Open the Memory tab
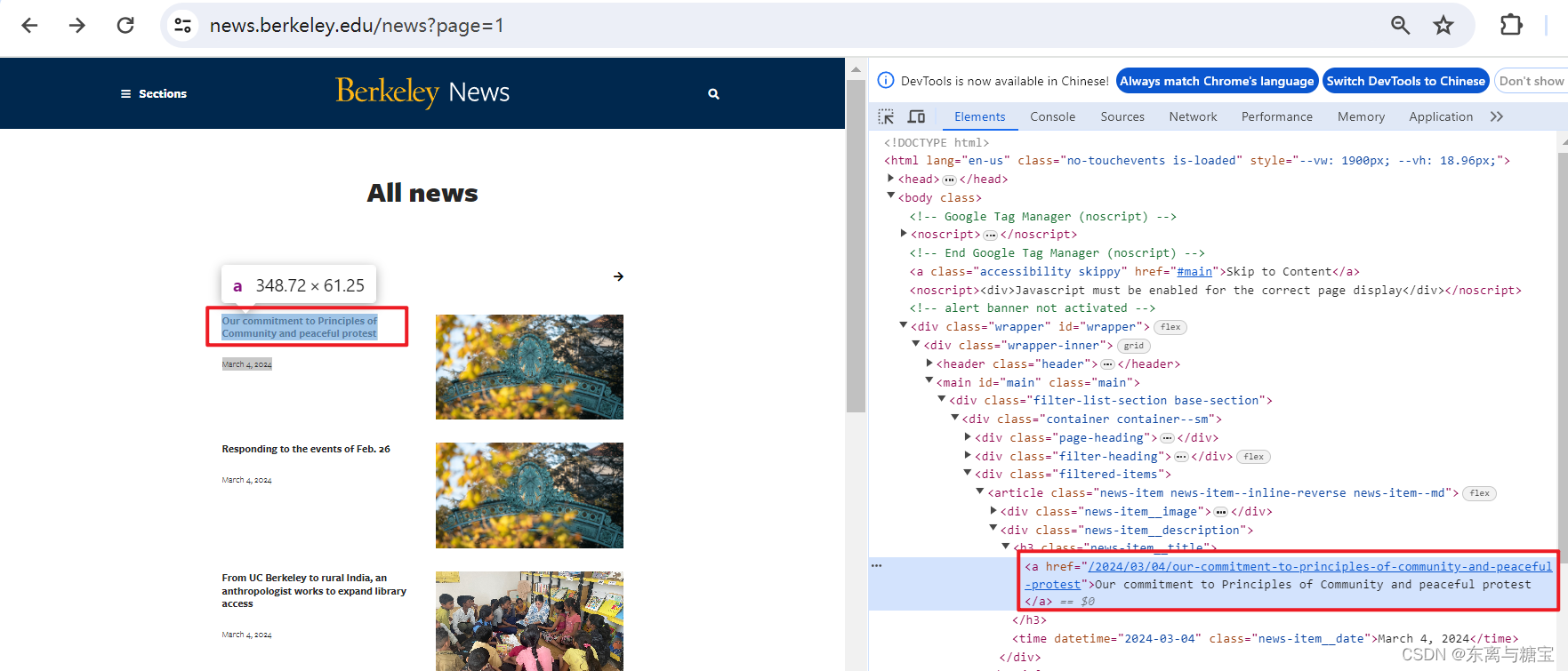 (x=1361, y=116)
